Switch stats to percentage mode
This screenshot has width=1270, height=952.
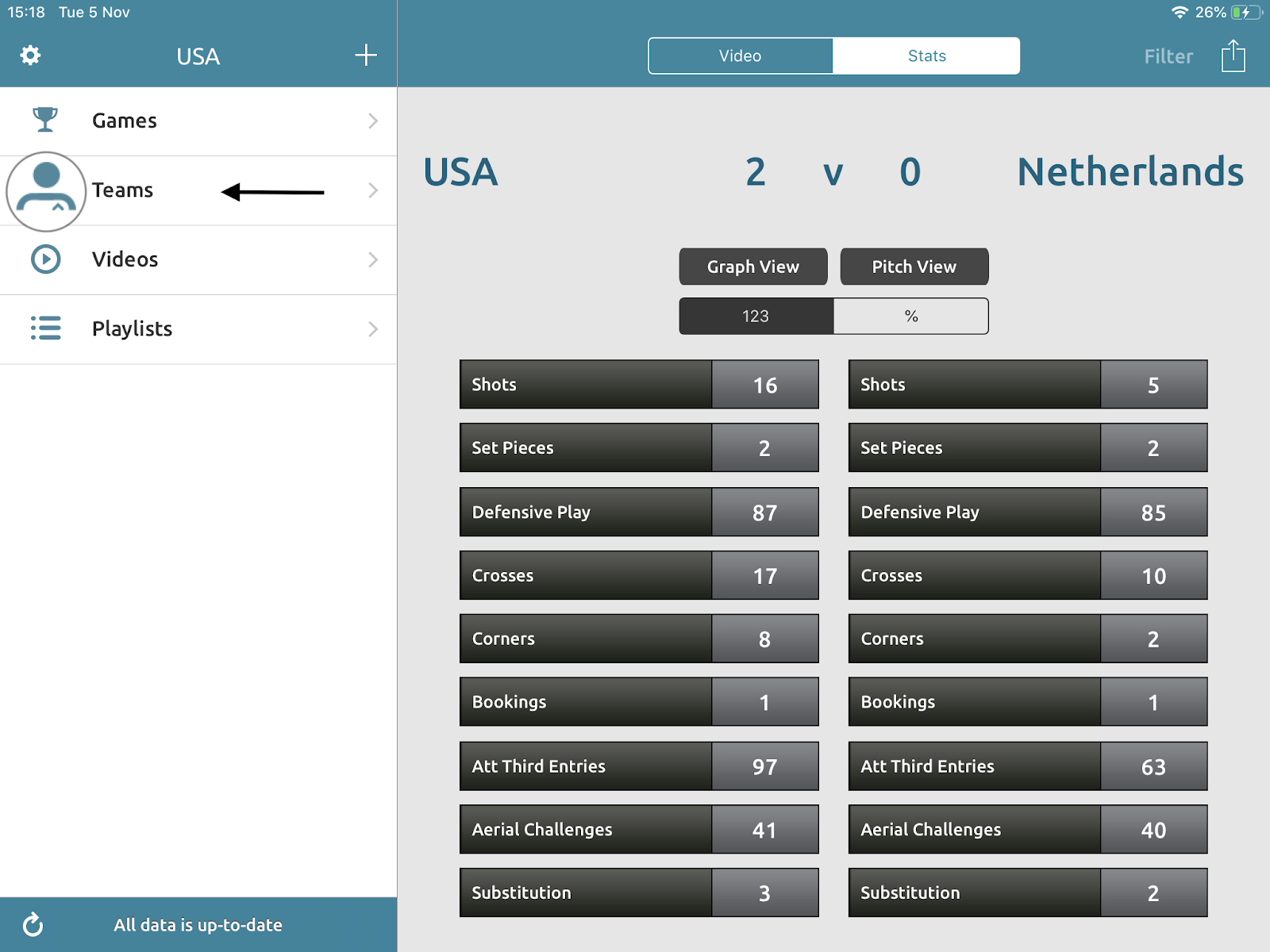(x=910, y=317)
